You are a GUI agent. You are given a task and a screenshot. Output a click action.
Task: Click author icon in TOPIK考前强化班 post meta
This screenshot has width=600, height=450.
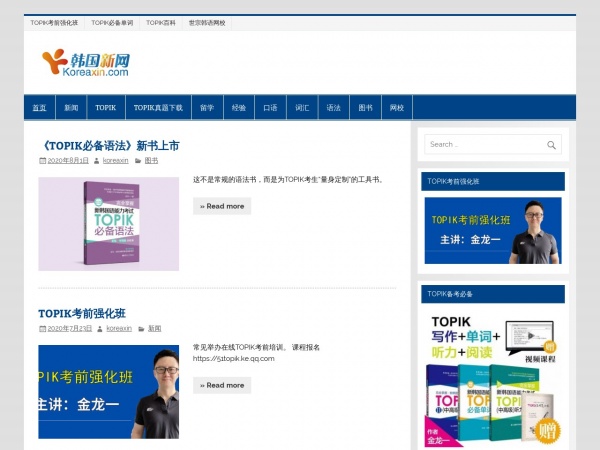[100, 329]
